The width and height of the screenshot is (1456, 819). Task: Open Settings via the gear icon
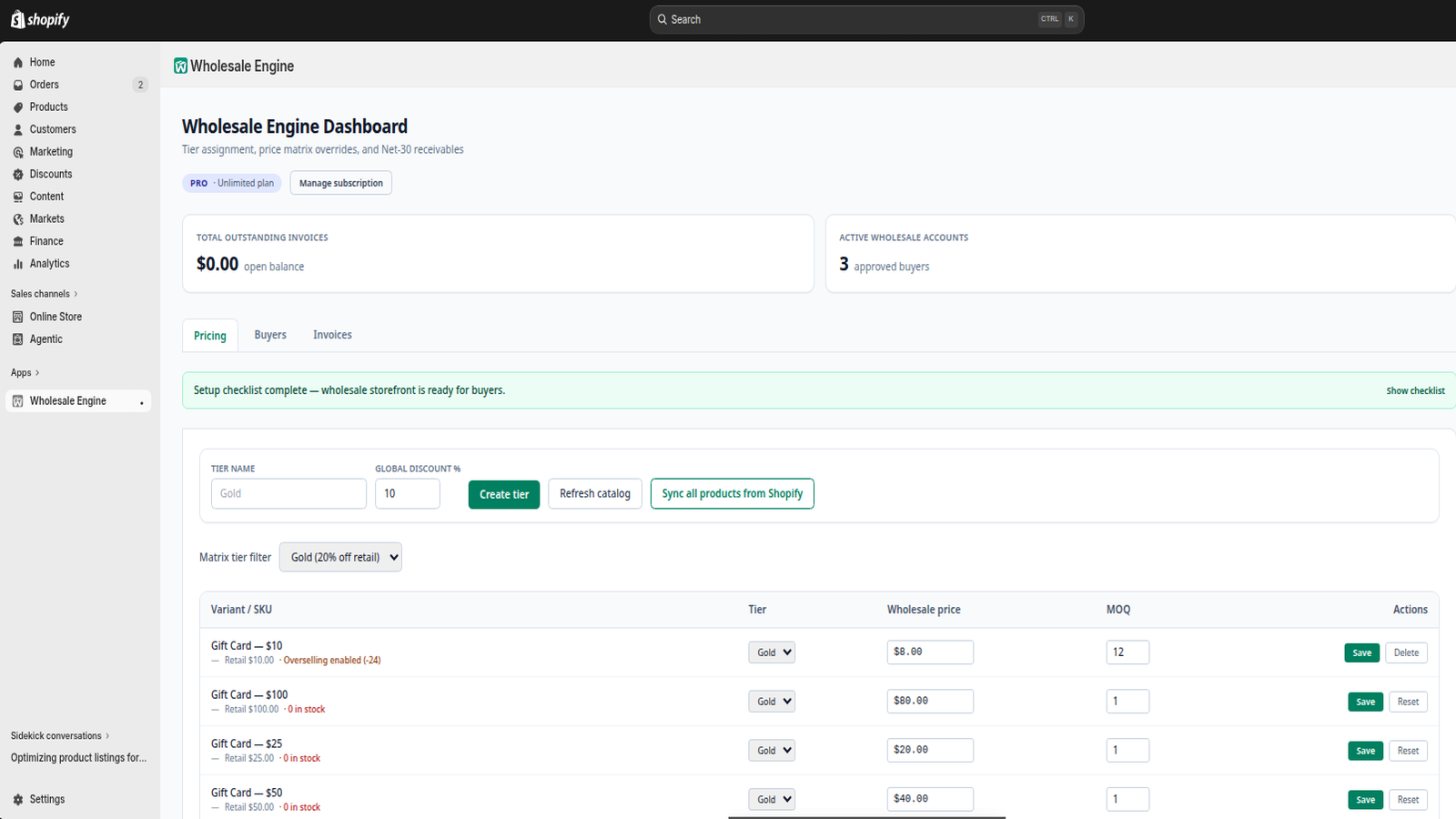(18, 800)
